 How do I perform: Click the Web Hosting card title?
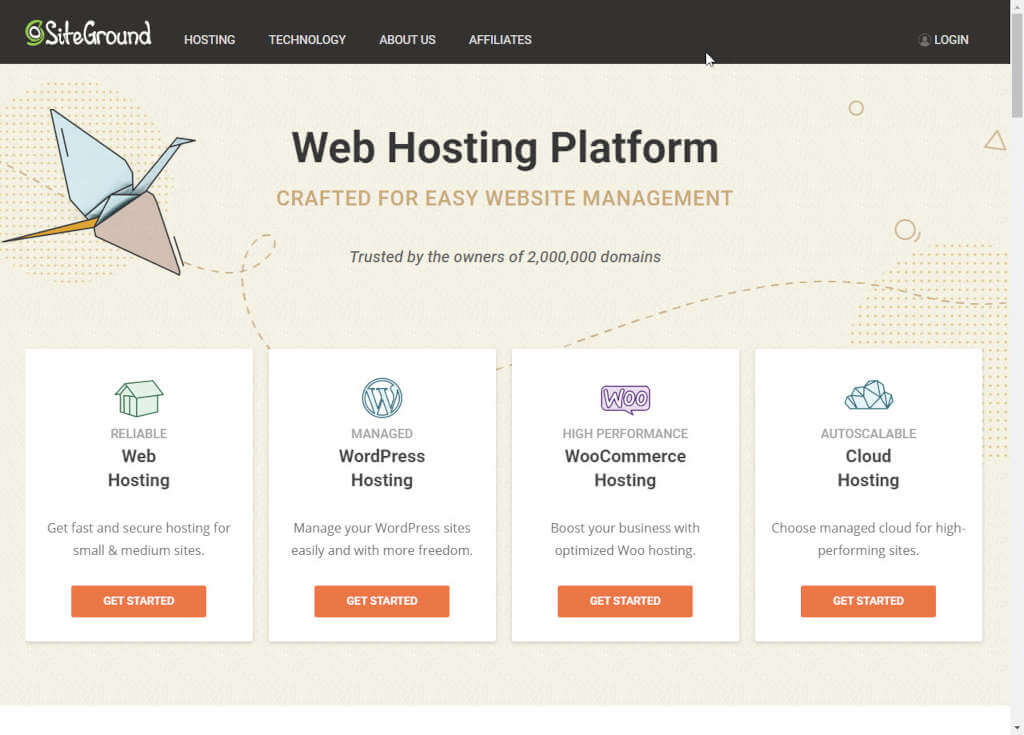pyautogui.click(x=138, y=468)
